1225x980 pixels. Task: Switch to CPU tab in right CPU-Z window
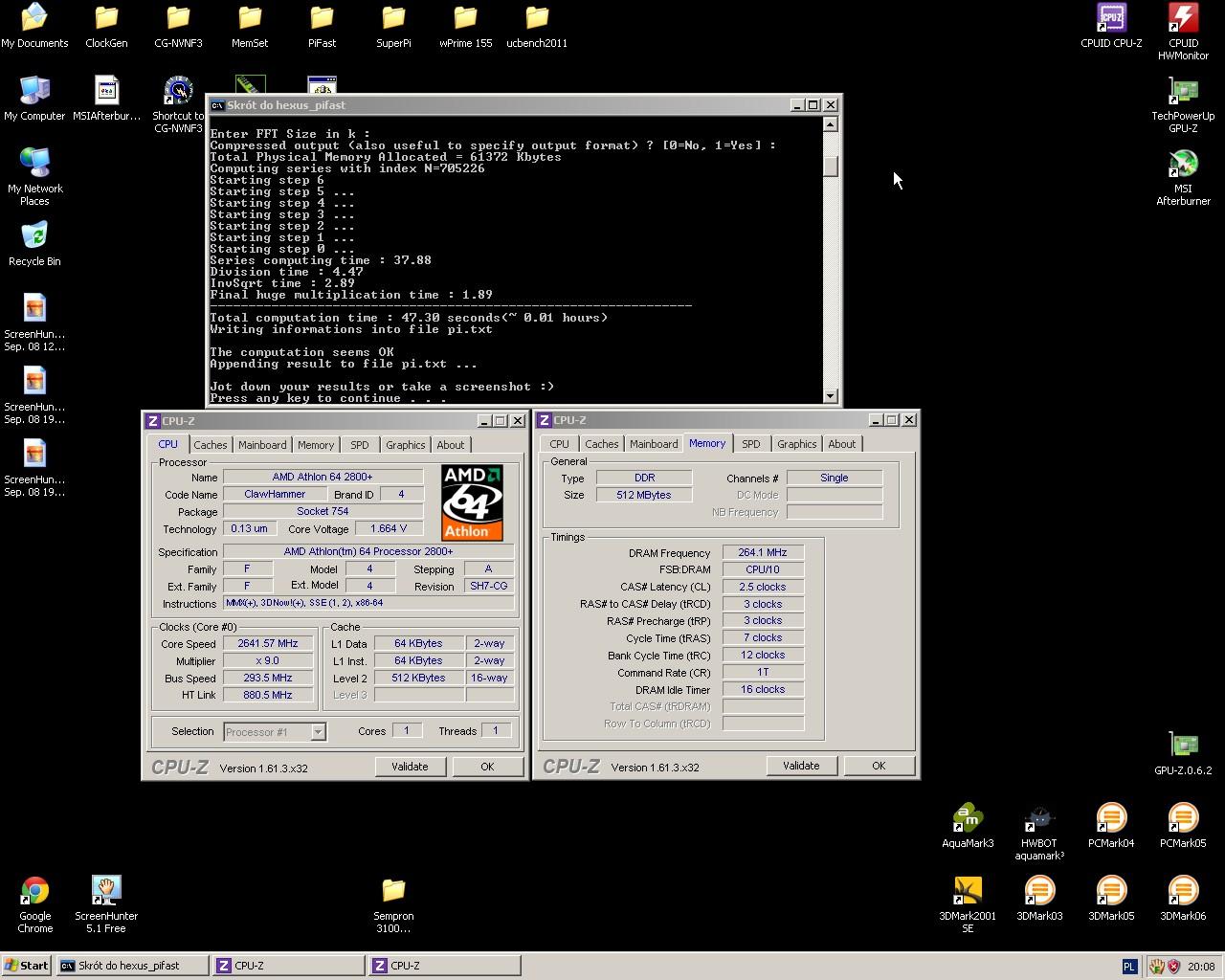click(x=560, y=444)
